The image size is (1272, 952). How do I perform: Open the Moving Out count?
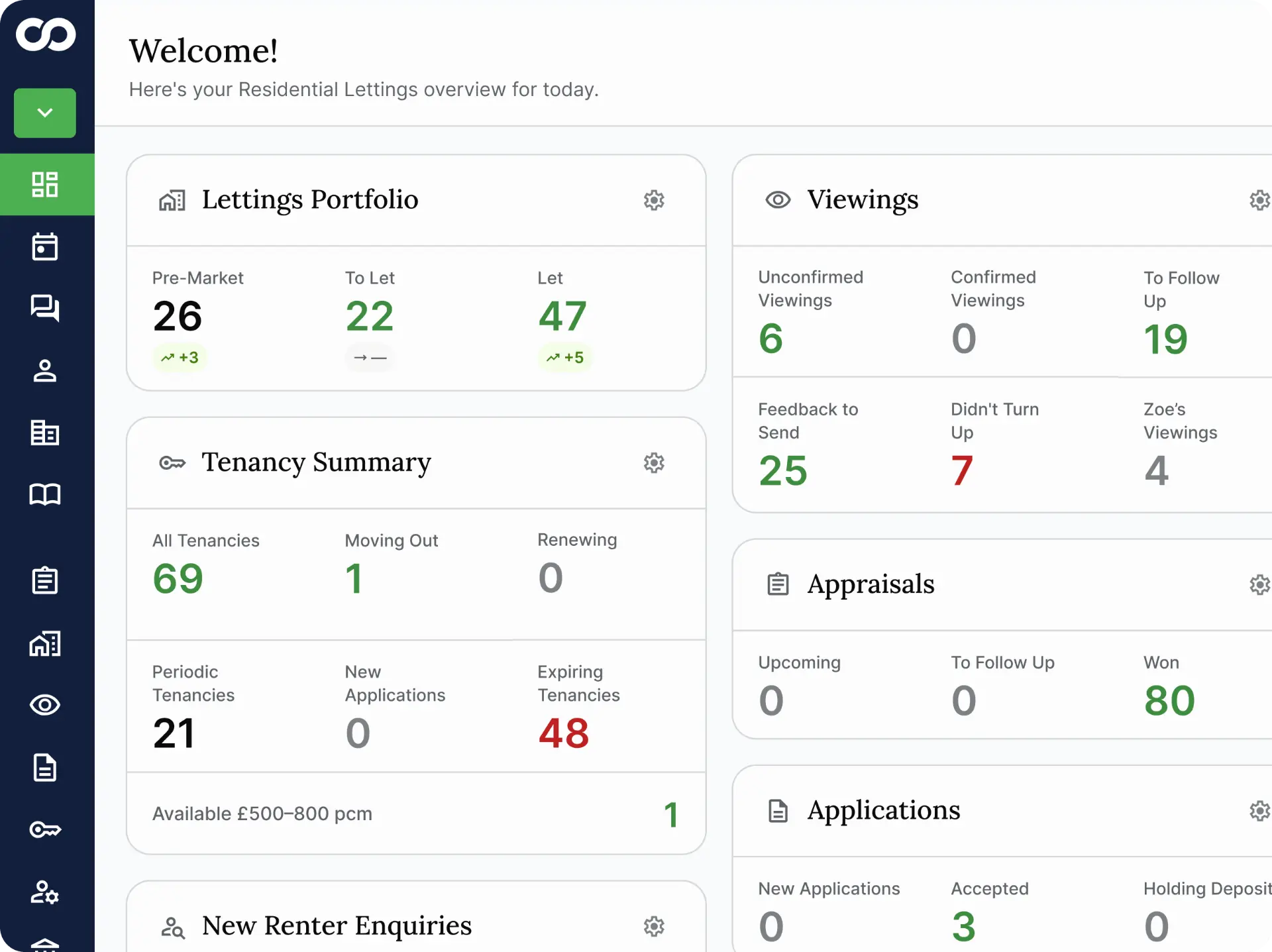point(354,578)
